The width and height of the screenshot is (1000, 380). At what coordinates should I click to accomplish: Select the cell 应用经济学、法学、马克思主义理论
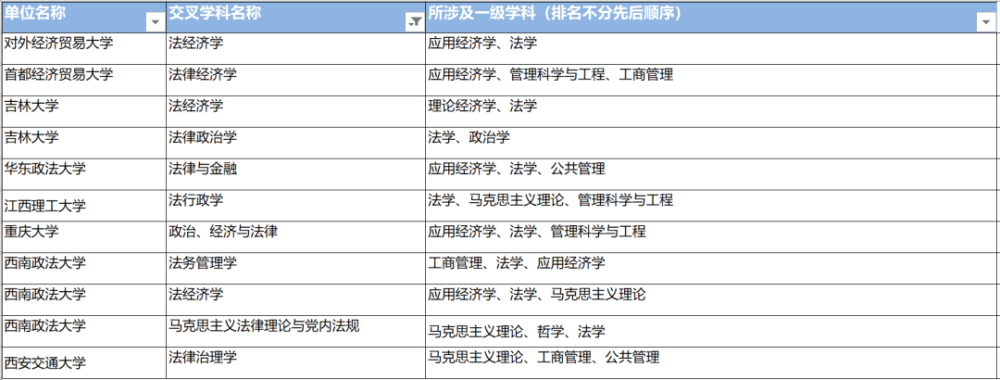[710, 299]
